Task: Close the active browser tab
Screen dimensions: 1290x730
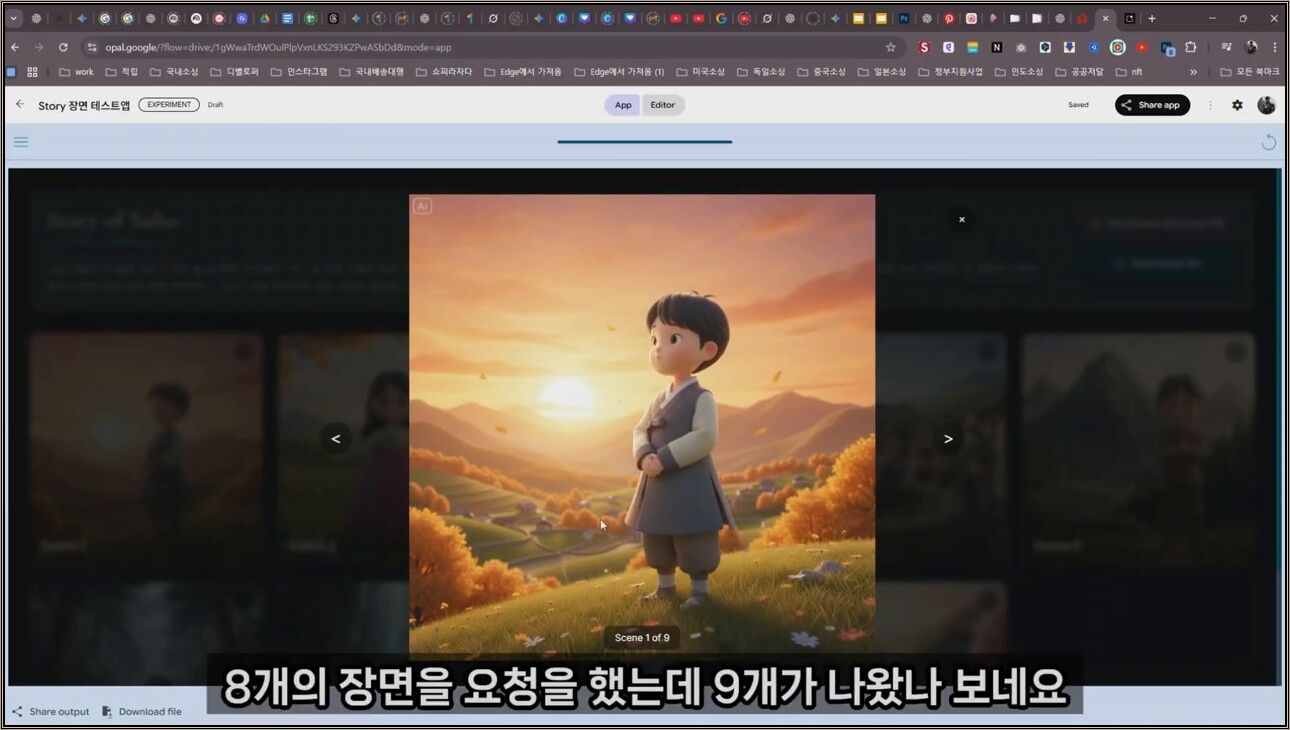Action: coord(1105,18)
